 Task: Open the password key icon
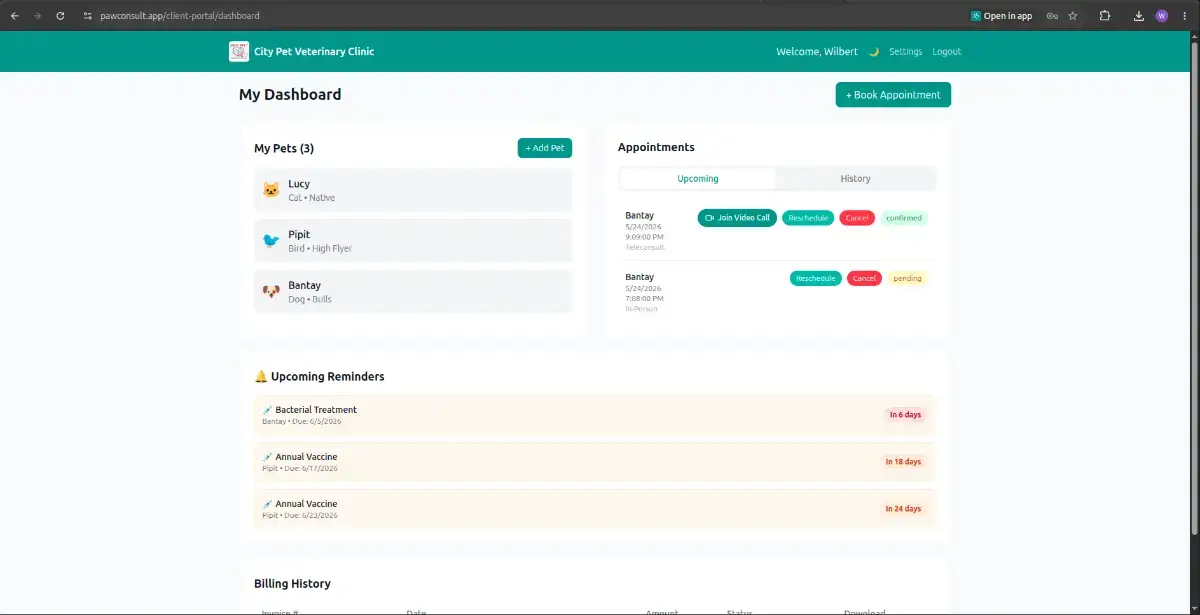pos(1052,16)
